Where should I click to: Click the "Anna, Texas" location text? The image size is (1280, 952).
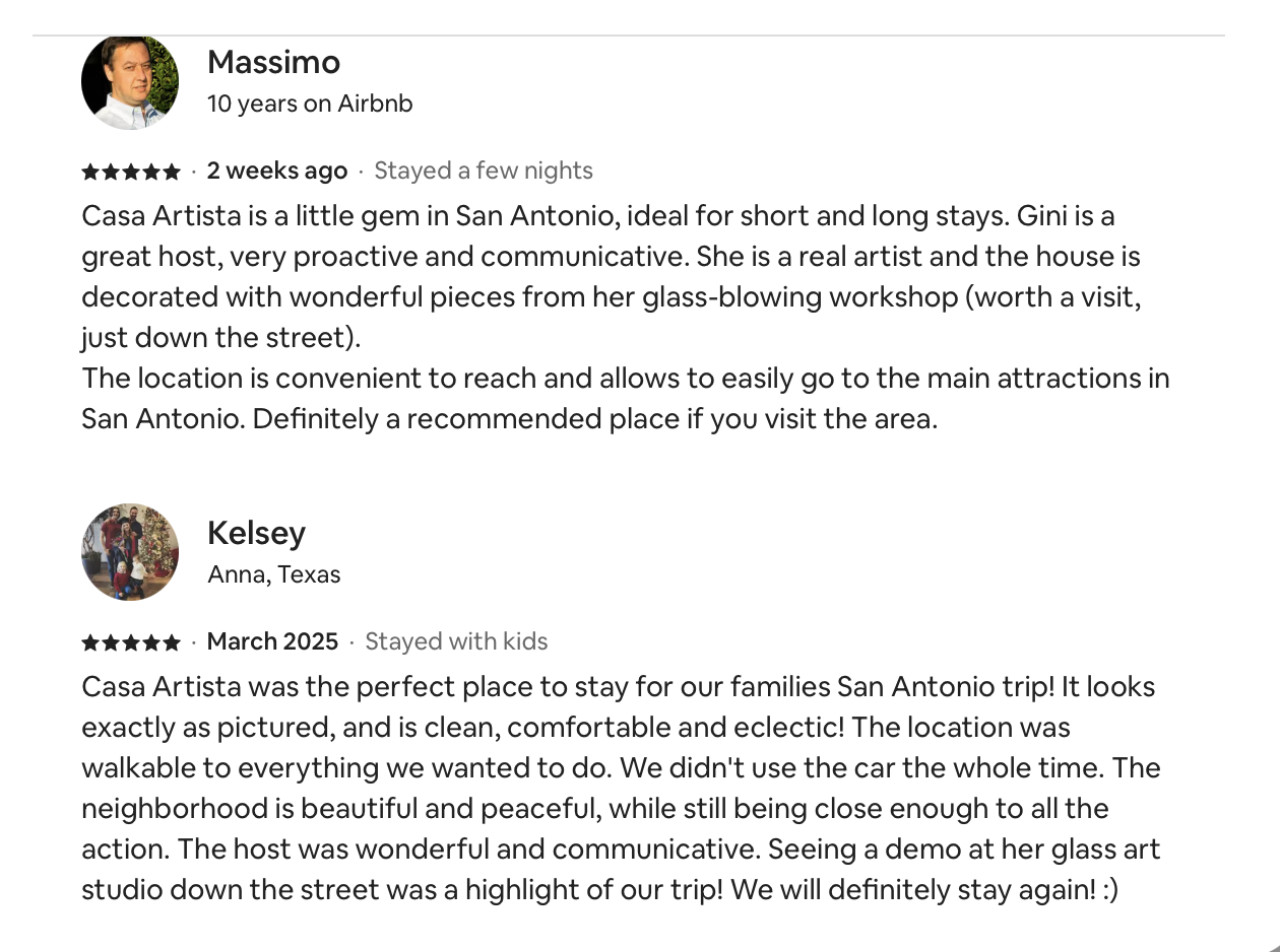coord(273,574)
